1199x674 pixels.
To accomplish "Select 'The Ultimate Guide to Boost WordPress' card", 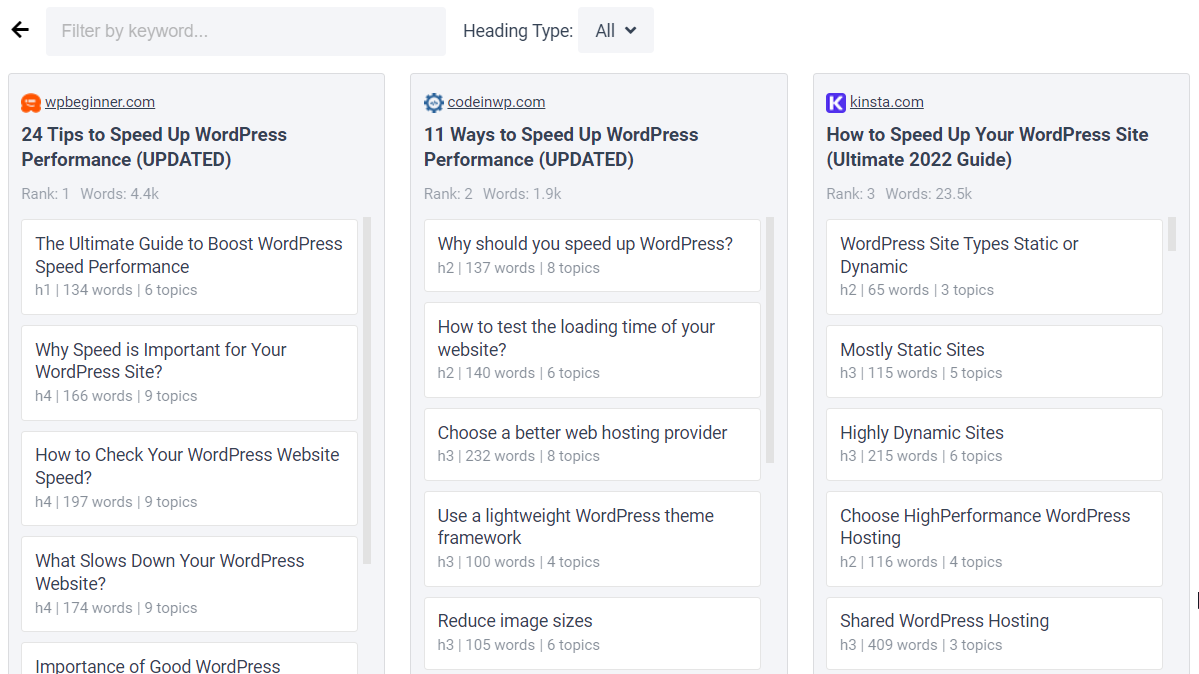I will [190, 267].
